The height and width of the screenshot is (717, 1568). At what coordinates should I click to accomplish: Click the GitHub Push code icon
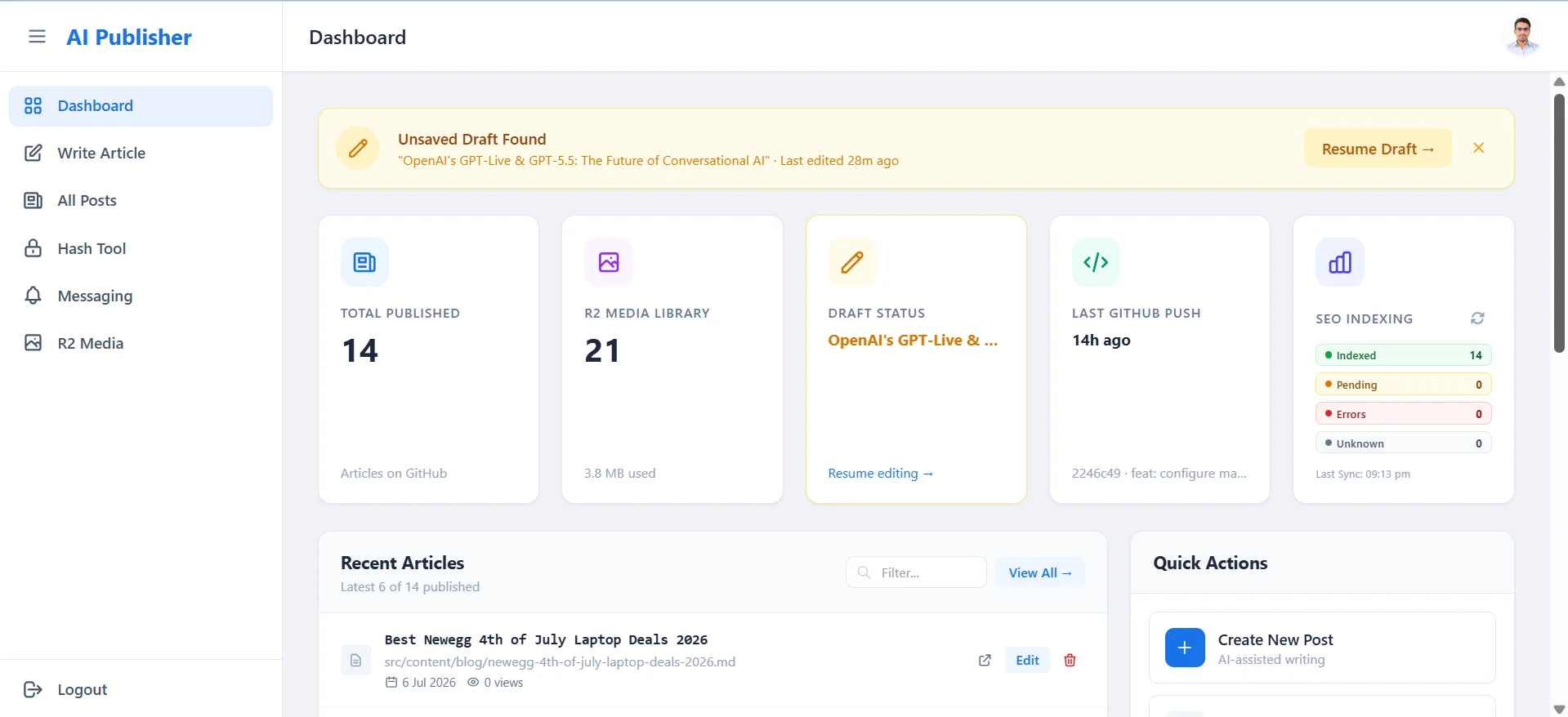coord(1096,262)
